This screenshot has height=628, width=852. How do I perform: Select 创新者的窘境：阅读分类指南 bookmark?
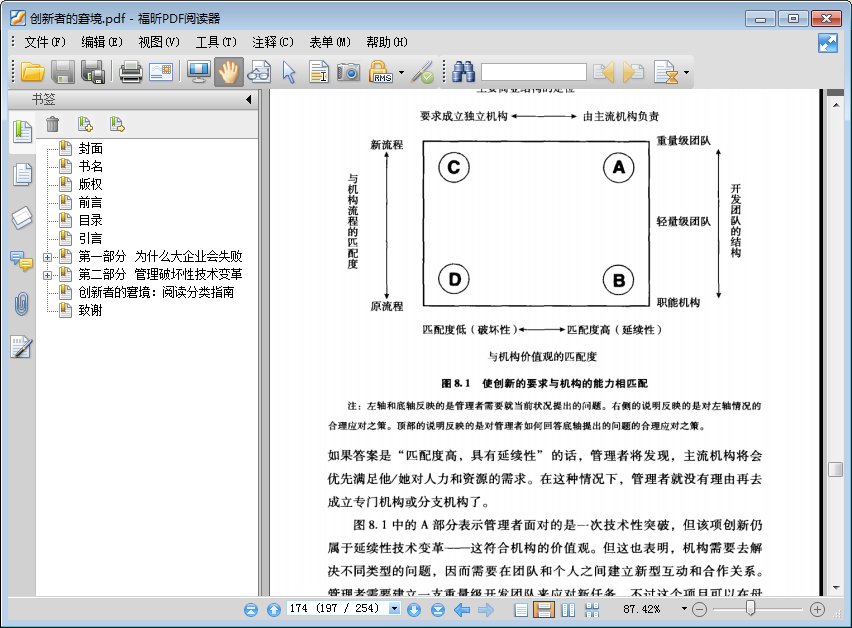[156, 292]
